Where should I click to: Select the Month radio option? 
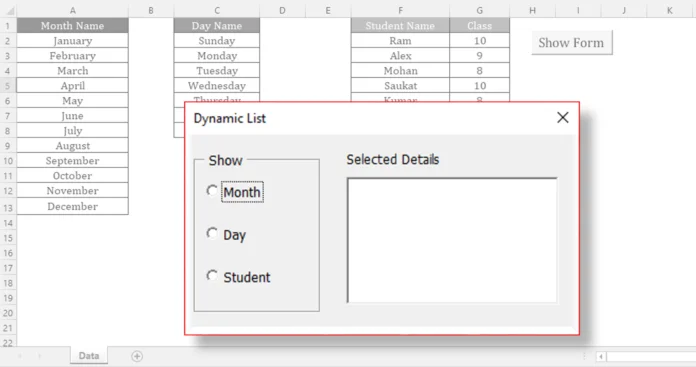coord(212,191)
